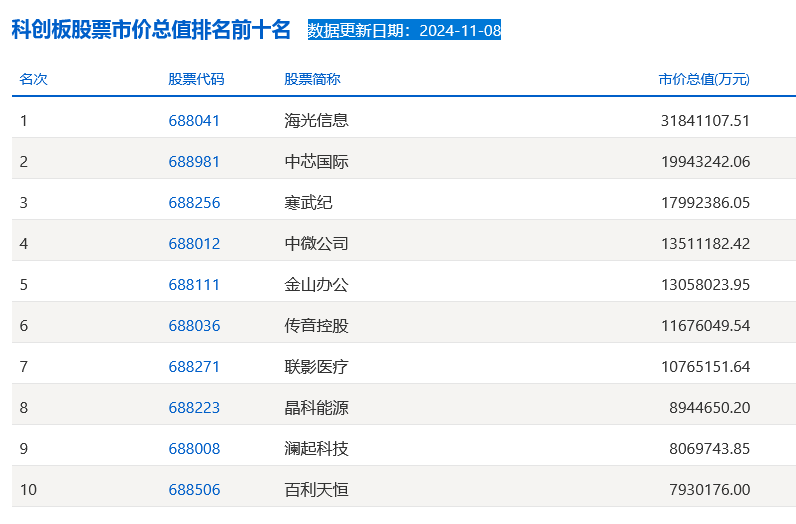Click the title 科创板股票市价总值排名前十名
The image size is (796, 524).
click(x=151, y=29)
